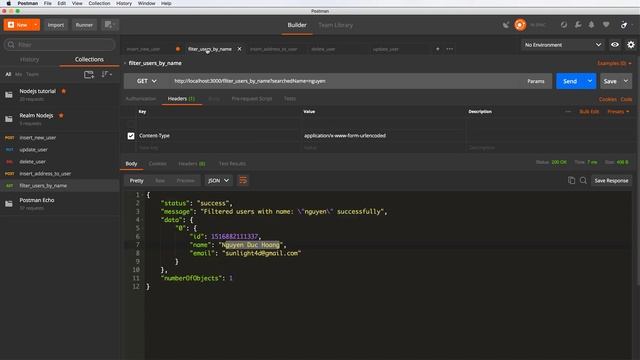640x360 pixels.
Task: Toggle the response line wrap icon
Action: click(x=243, y=180)
